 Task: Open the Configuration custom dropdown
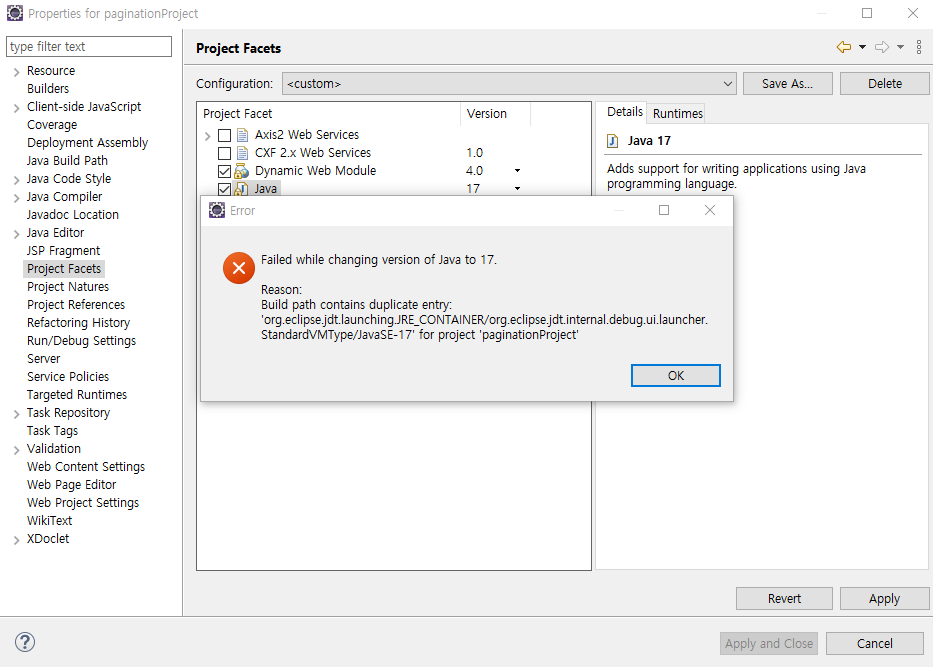click(509, 84)
